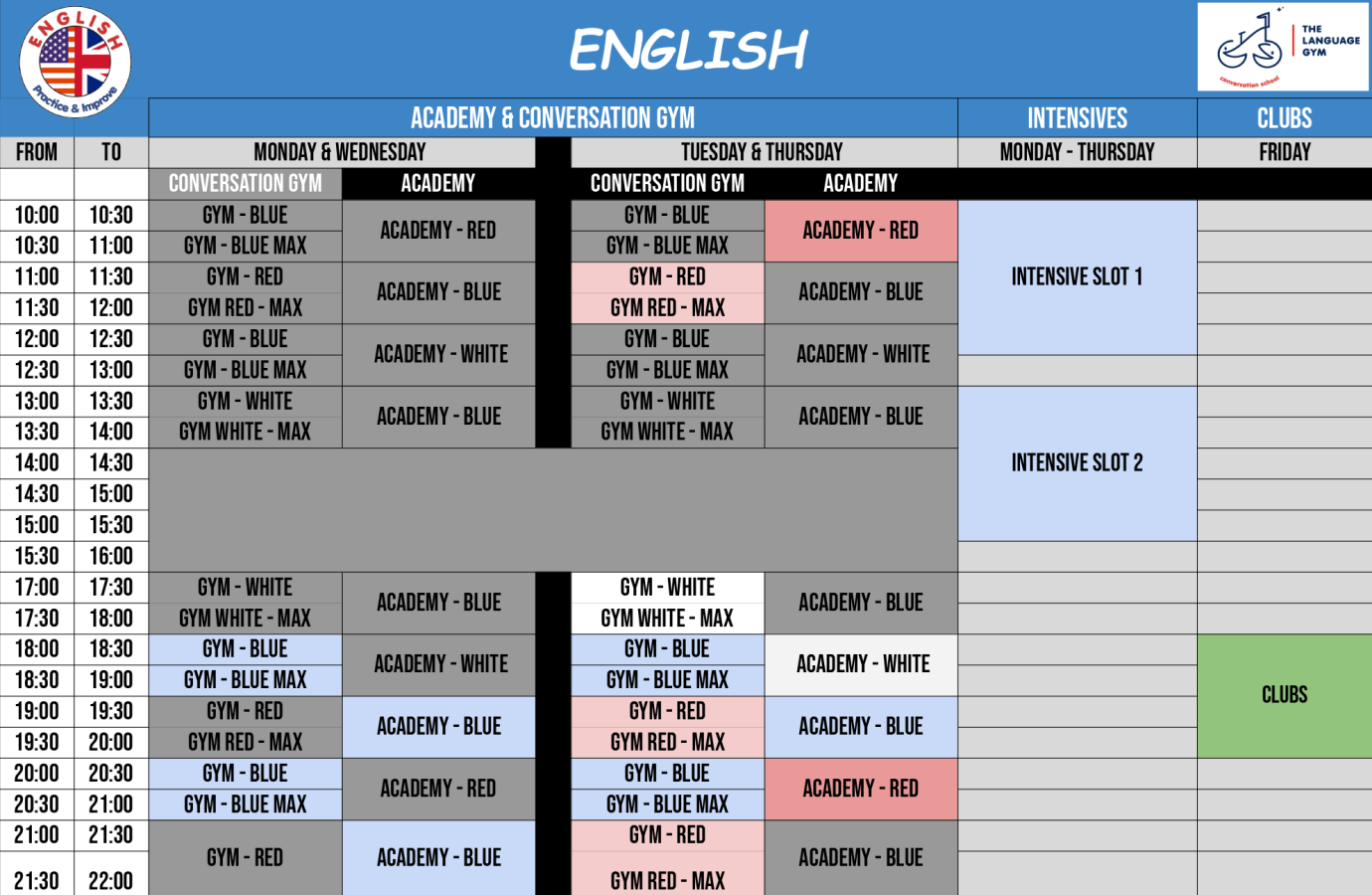1372x895 pixels.
Task: Select the Academy & Conversation Gym header
Action: pyautogui.click(x=553, y=117)
